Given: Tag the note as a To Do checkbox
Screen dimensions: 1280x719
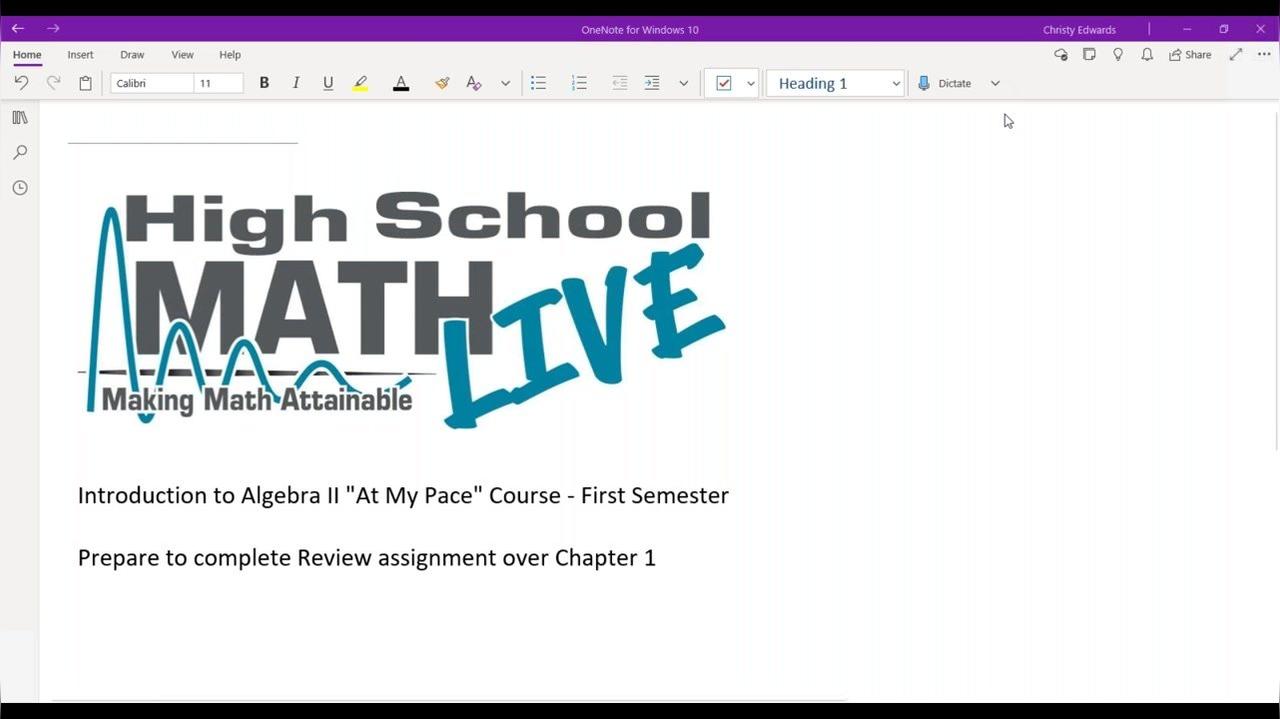Looking at the screenshot, I should click(x=724, y=83).
